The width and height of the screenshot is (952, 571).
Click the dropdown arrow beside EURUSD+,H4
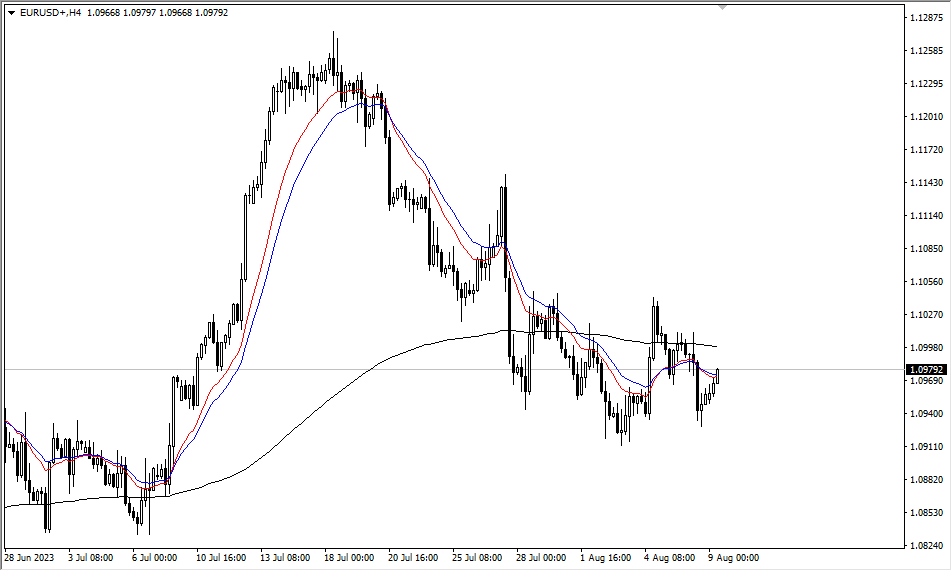coord(11,13)
